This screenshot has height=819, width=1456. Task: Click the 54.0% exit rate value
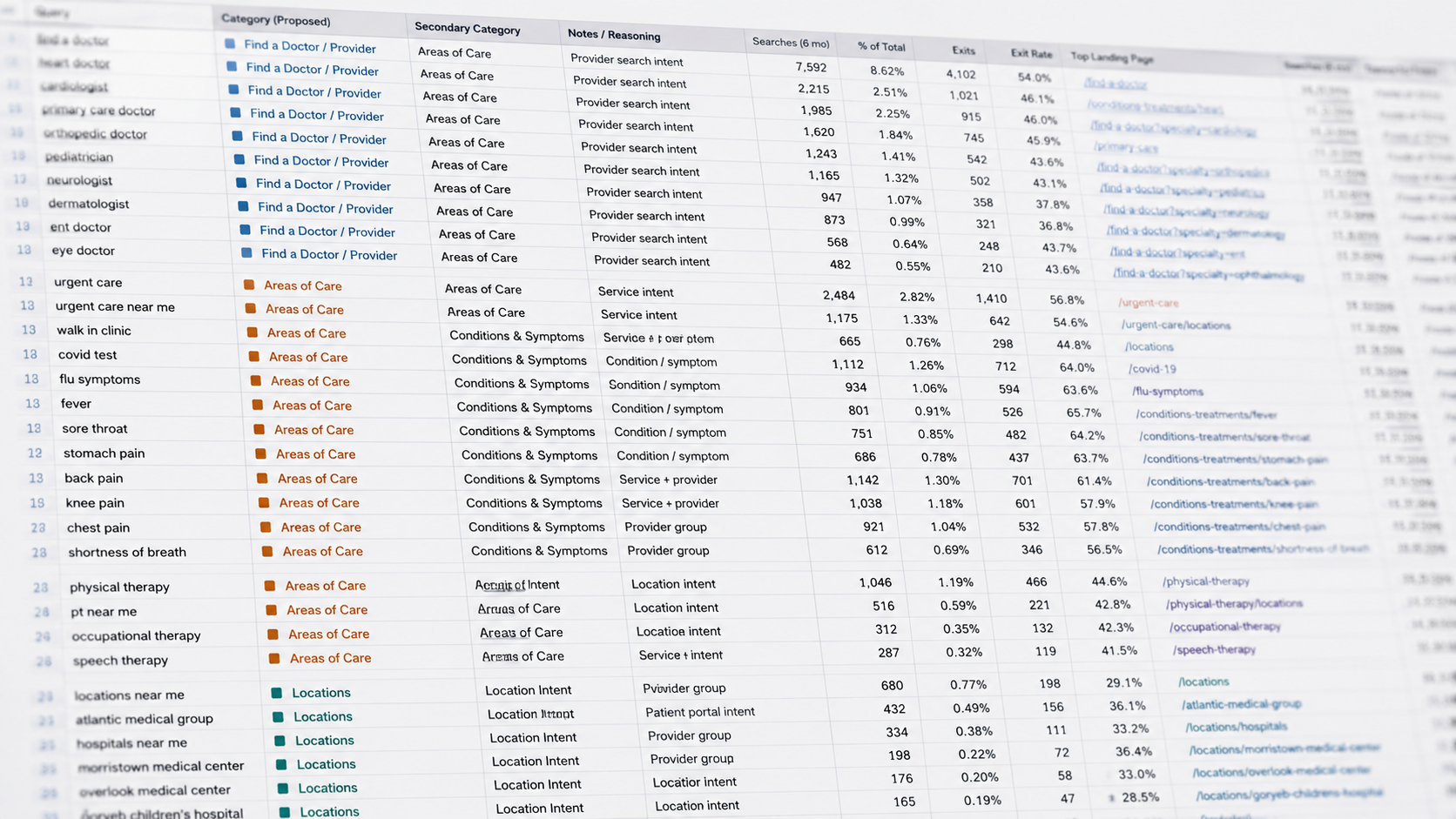pos(1035,77)
